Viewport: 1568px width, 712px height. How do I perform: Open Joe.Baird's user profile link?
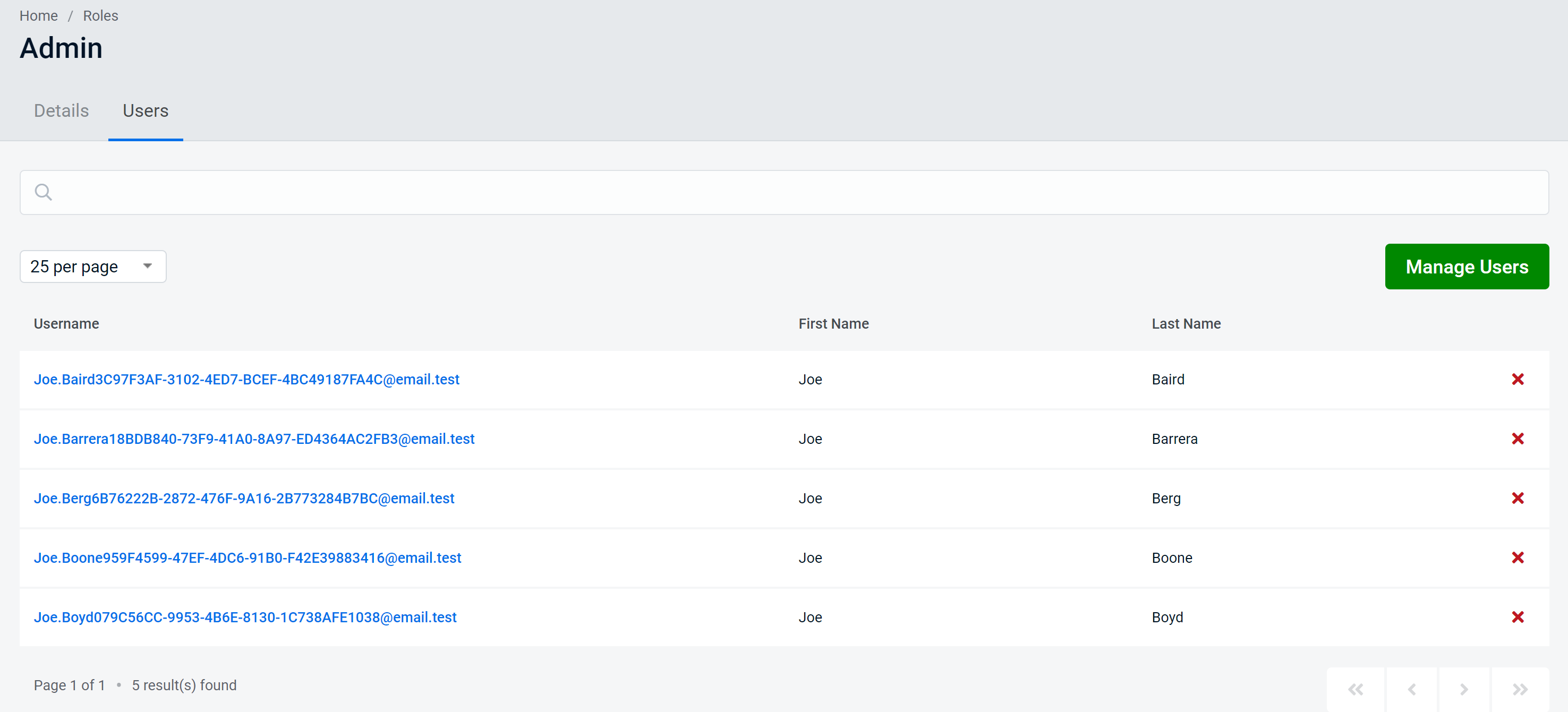click(246, 379)
